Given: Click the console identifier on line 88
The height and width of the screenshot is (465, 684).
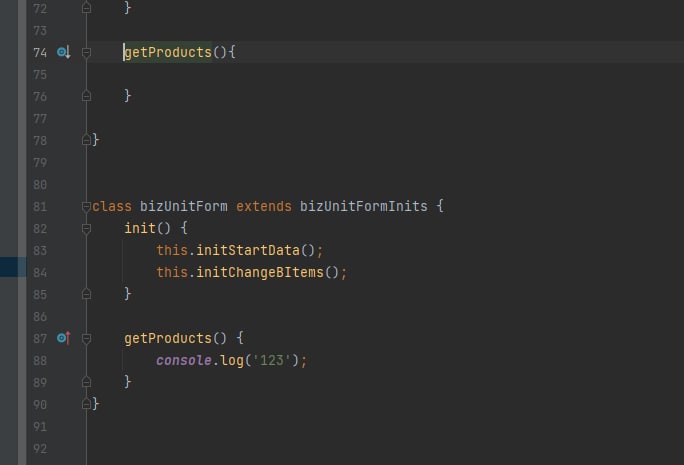Looking at the screenshot, I should pos(184,360).
